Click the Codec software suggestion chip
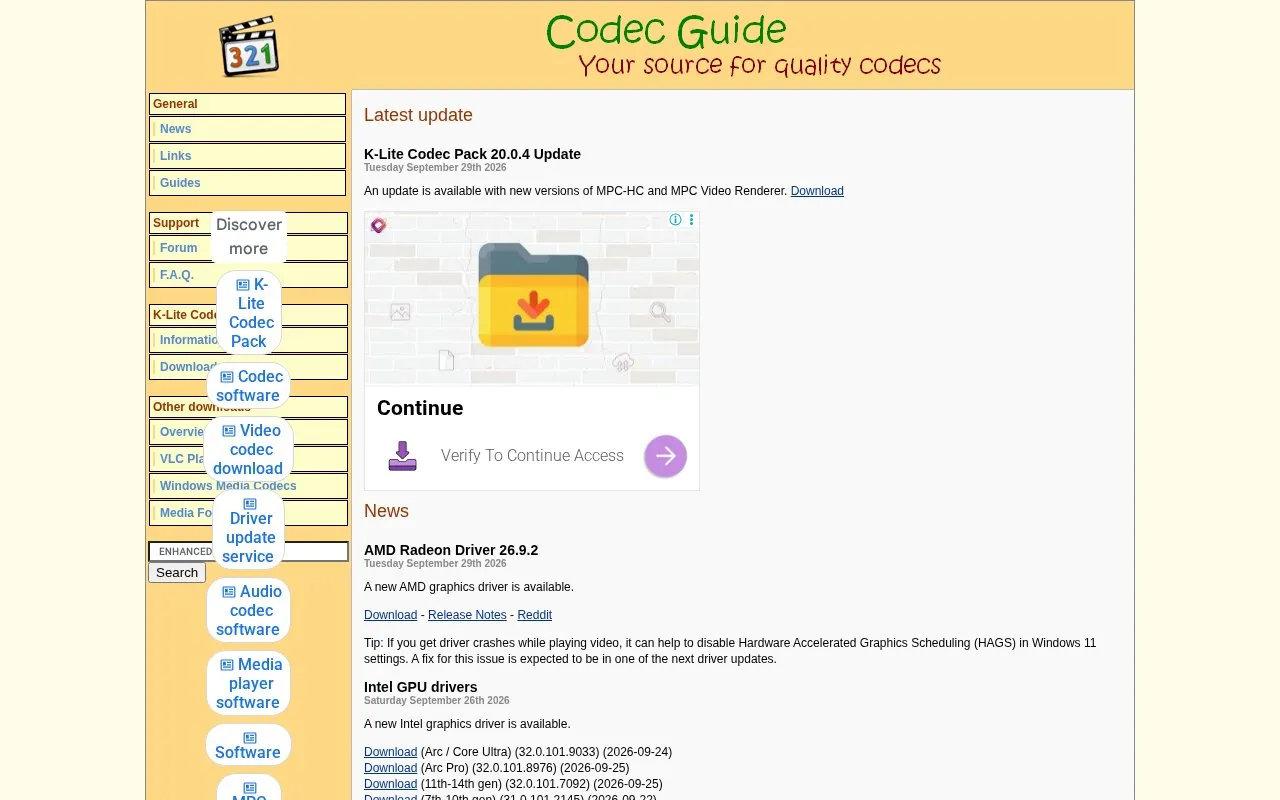 249,386
